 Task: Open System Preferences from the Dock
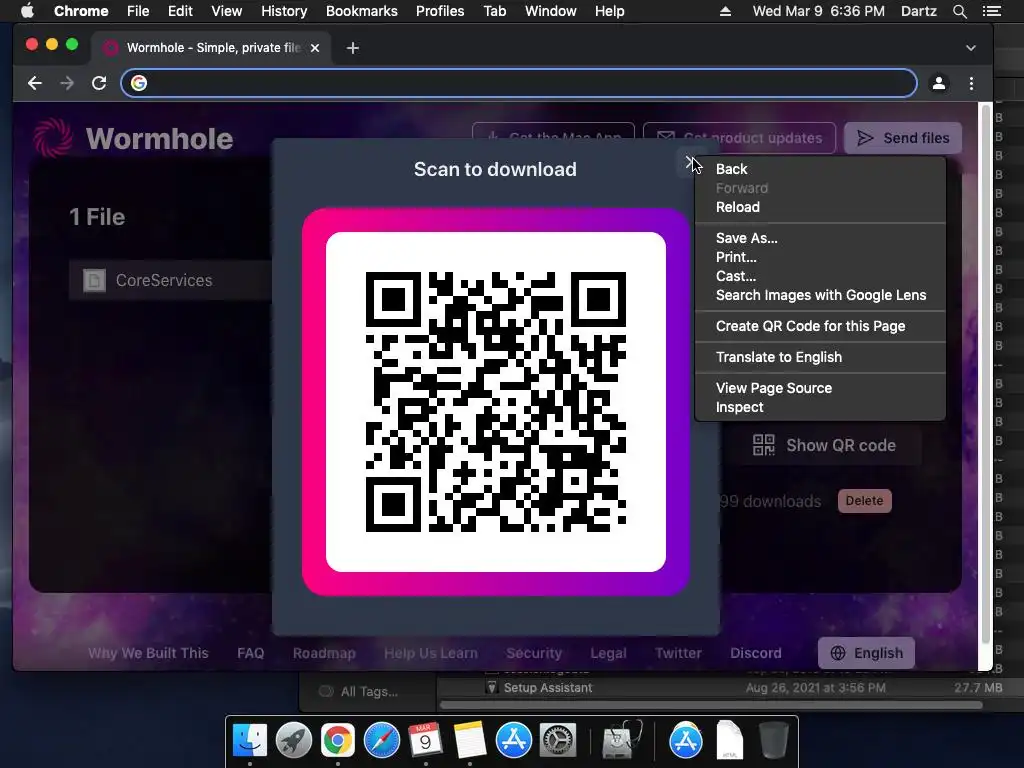pos(557,741)
